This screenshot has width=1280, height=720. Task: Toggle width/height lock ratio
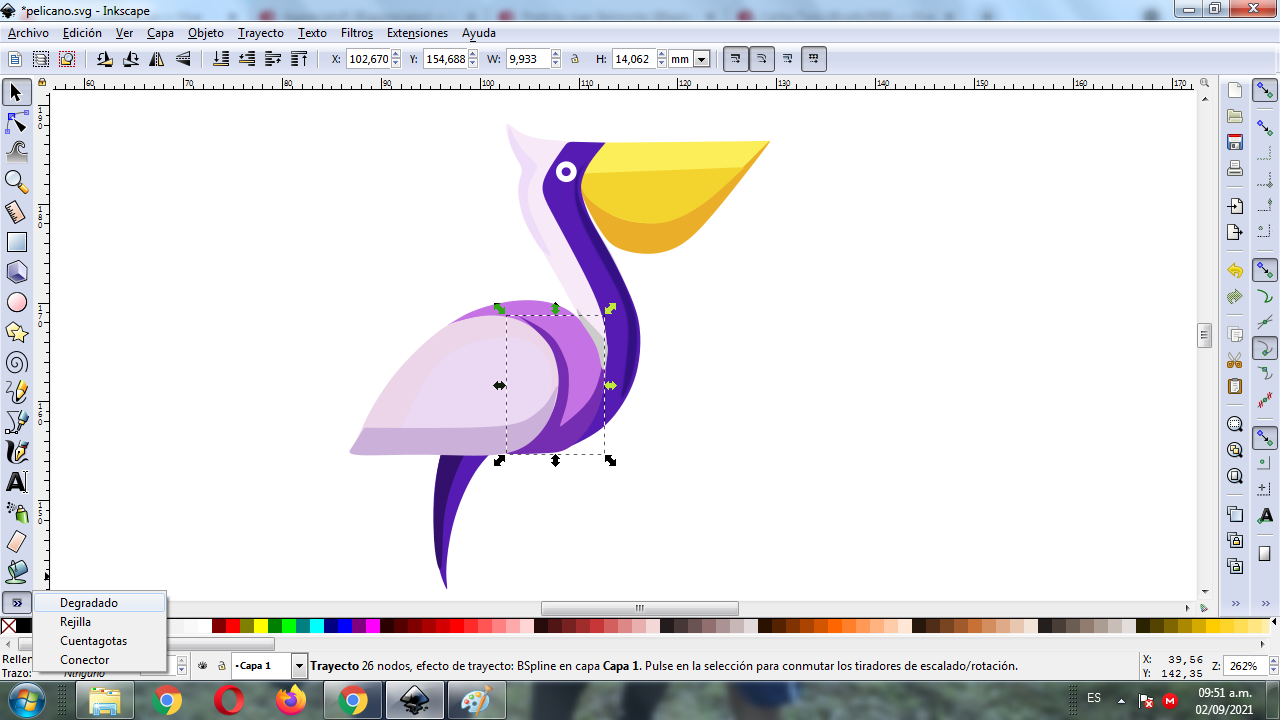pyautogui.click(x=575, y=59)
